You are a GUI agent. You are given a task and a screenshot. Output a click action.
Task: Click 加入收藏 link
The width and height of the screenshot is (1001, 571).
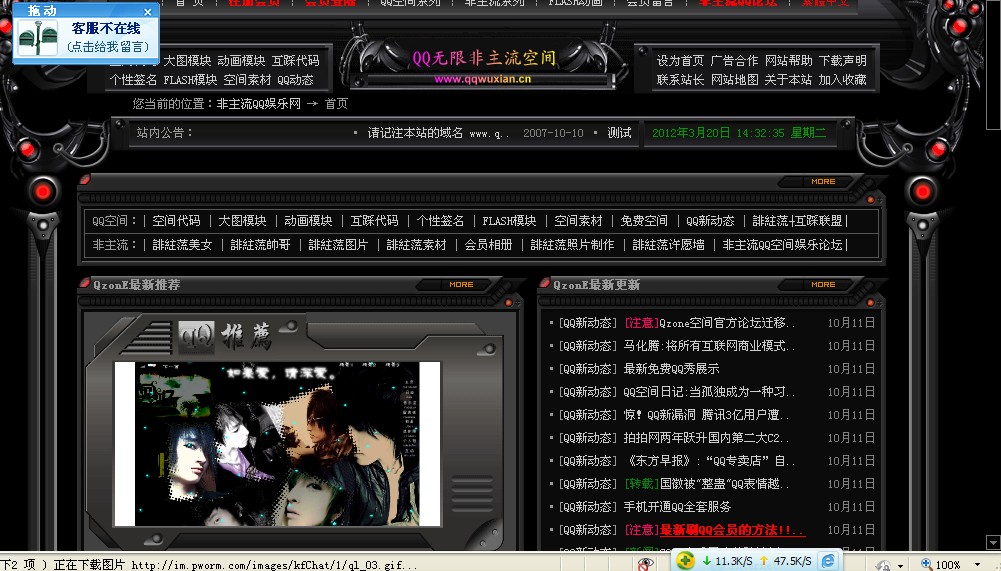[x=843, y=79]
